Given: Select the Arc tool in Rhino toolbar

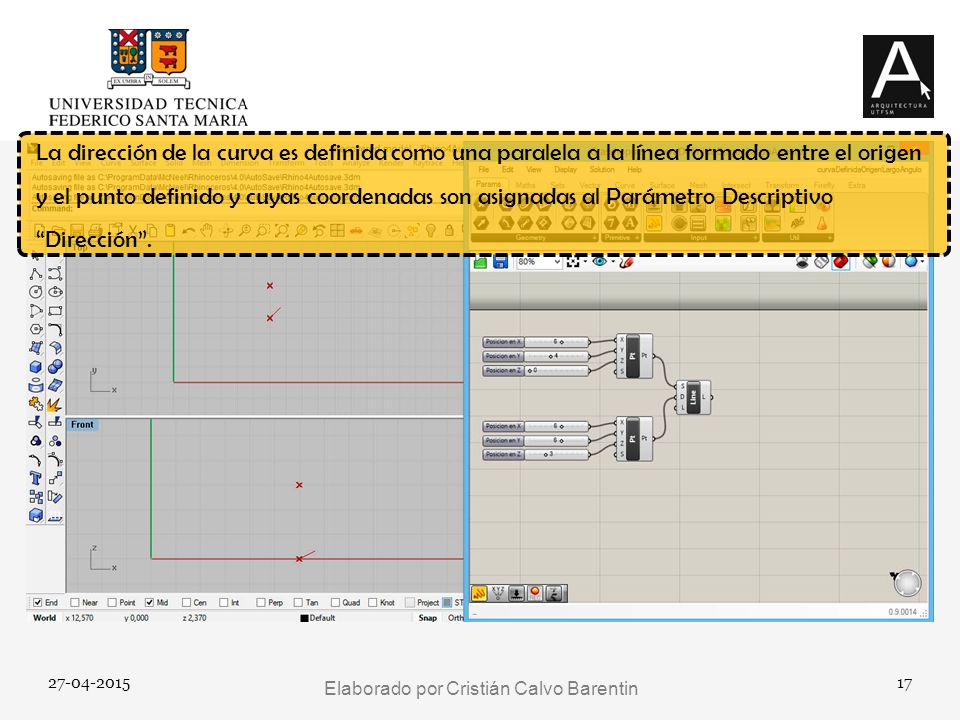Looking at the screenshot, I should pyautogui.click(x=36, y=310).
